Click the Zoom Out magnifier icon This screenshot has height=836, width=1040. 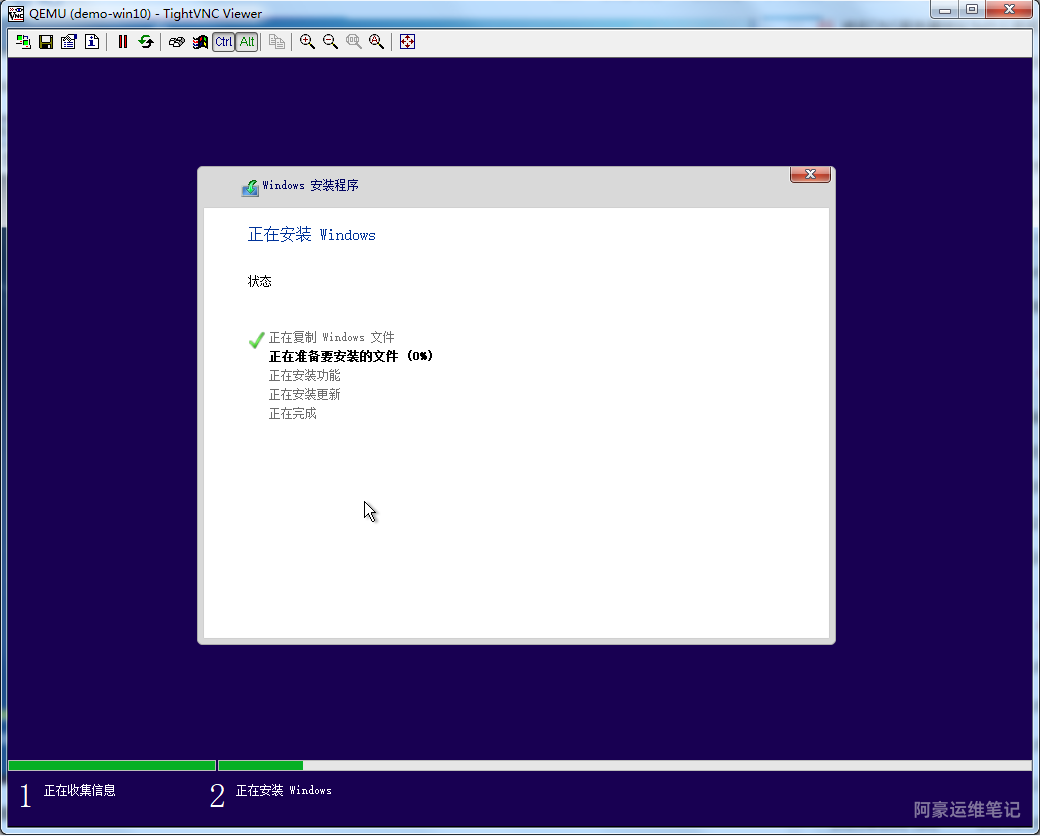[x=330, y=42]
